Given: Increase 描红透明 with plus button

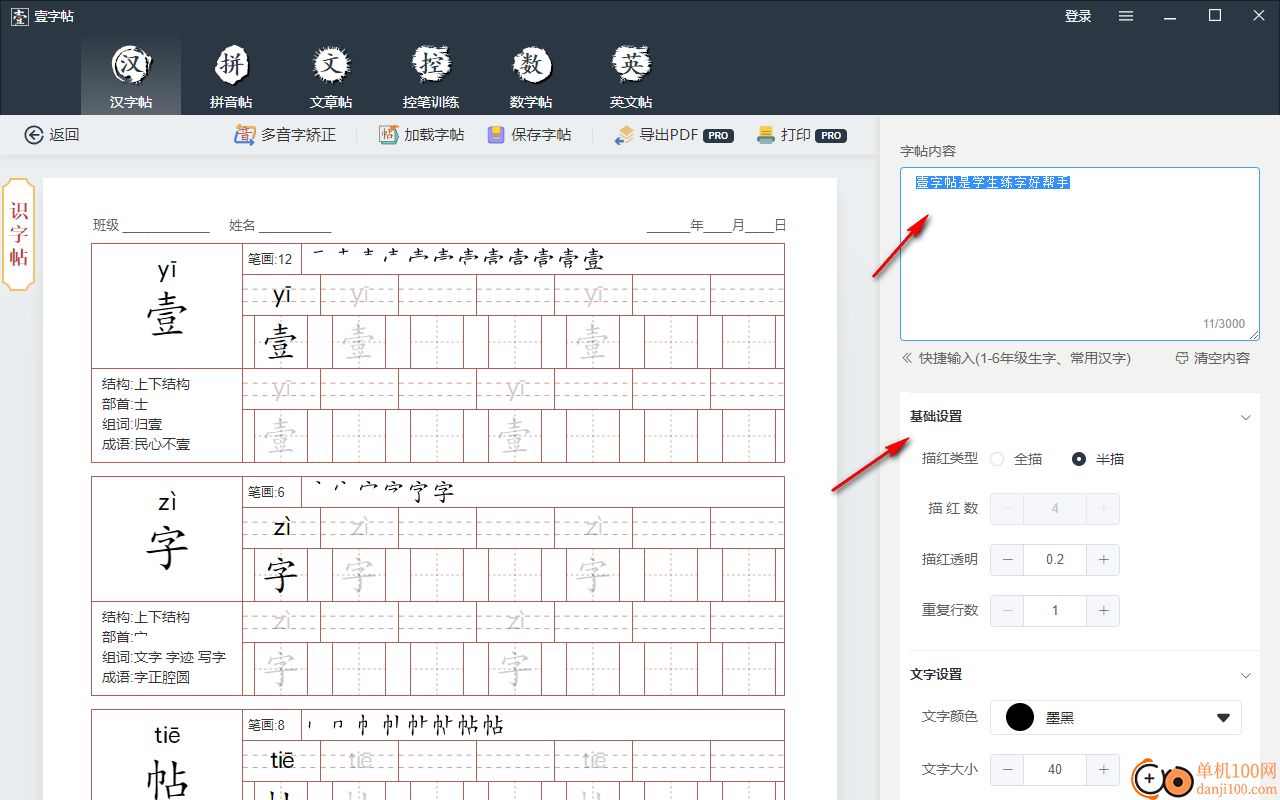Looking at the screenshot, I should 1103,560.
